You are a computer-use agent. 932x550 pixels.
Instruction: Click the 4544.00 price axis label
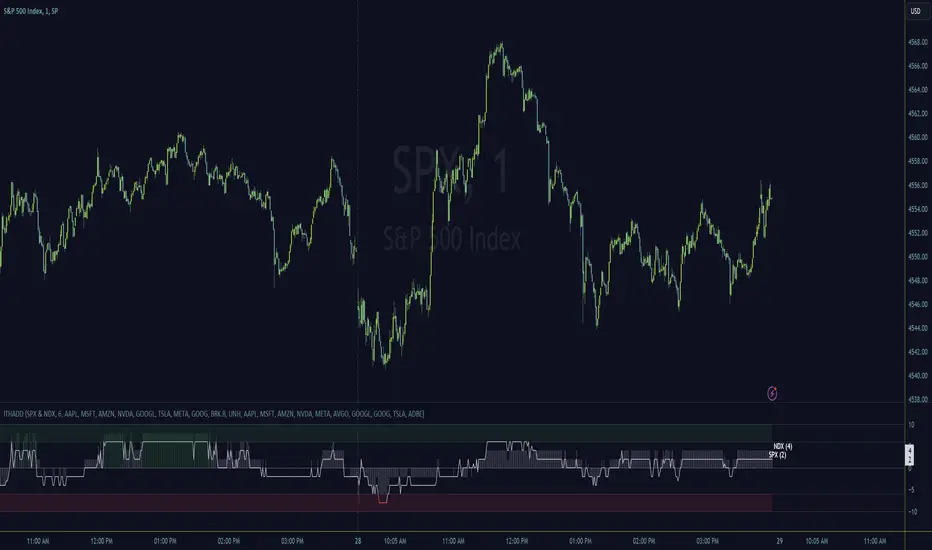point(918,328)
